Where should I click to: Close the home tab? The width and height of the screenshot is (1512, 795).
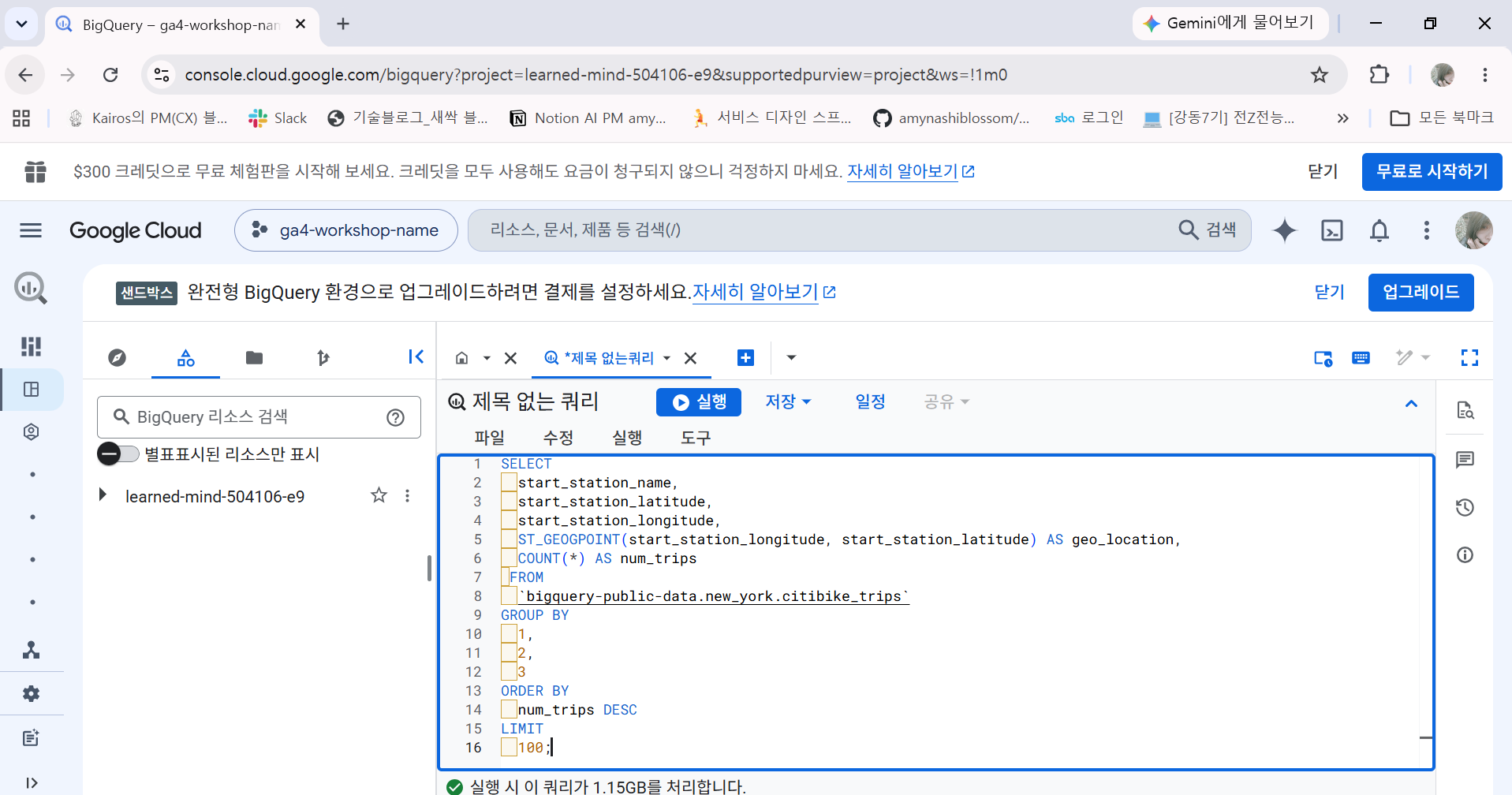pyautogui.click(x=510, y=358)
